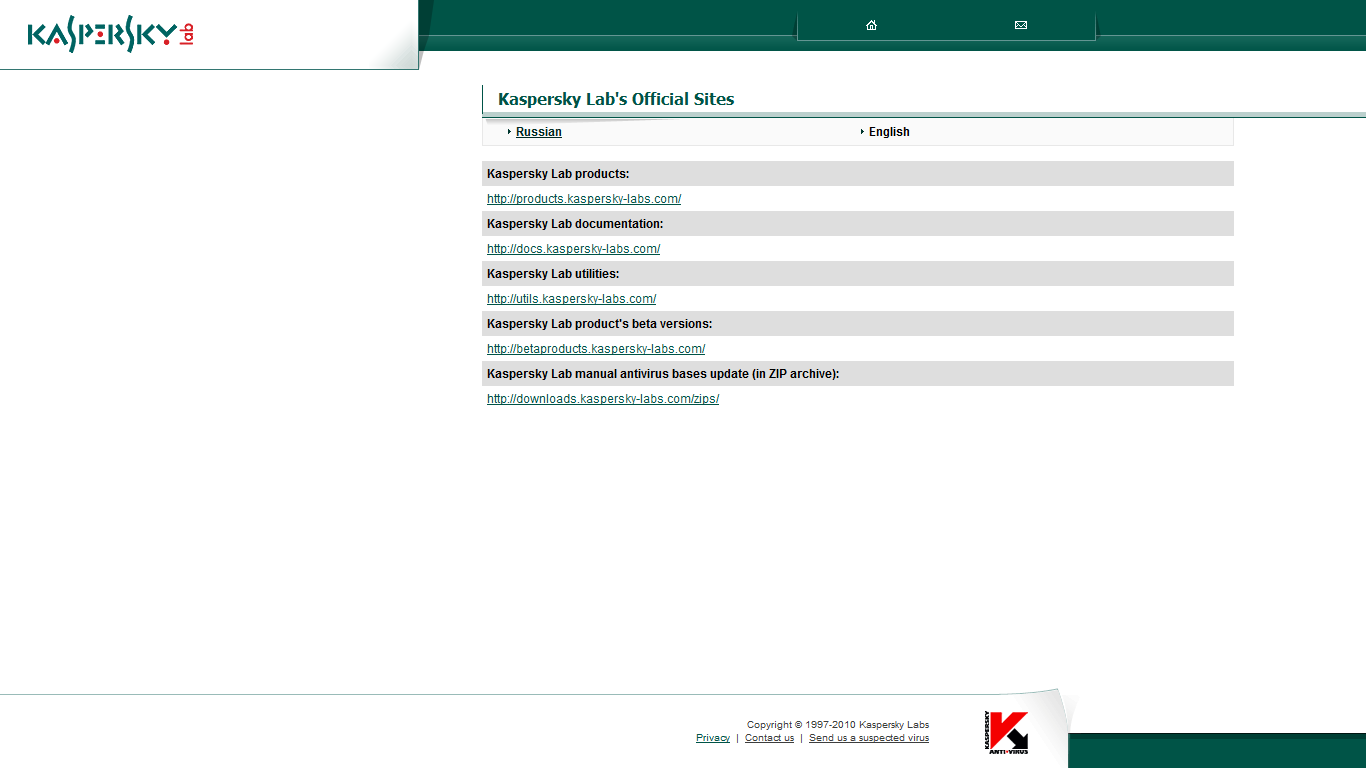This screenshot has height=768, width=1366.
Task: Switch to the Russian language version
Action: coord(538,132)
